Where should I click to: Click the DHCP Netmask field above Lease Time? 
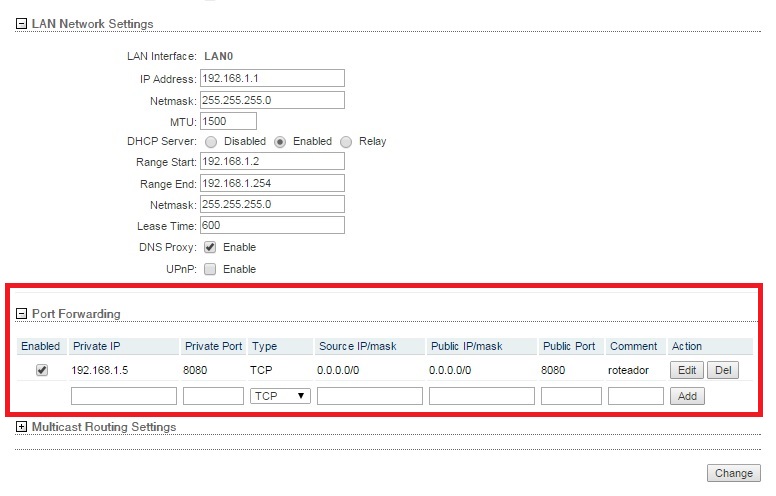point(272,204)
